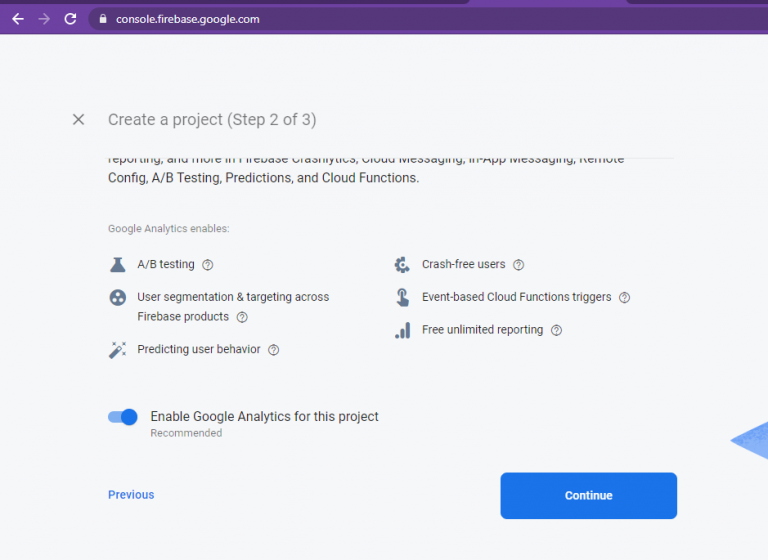Open help for Free unlimited reporting
Screen dimensions: 768x560
(556, 330)
